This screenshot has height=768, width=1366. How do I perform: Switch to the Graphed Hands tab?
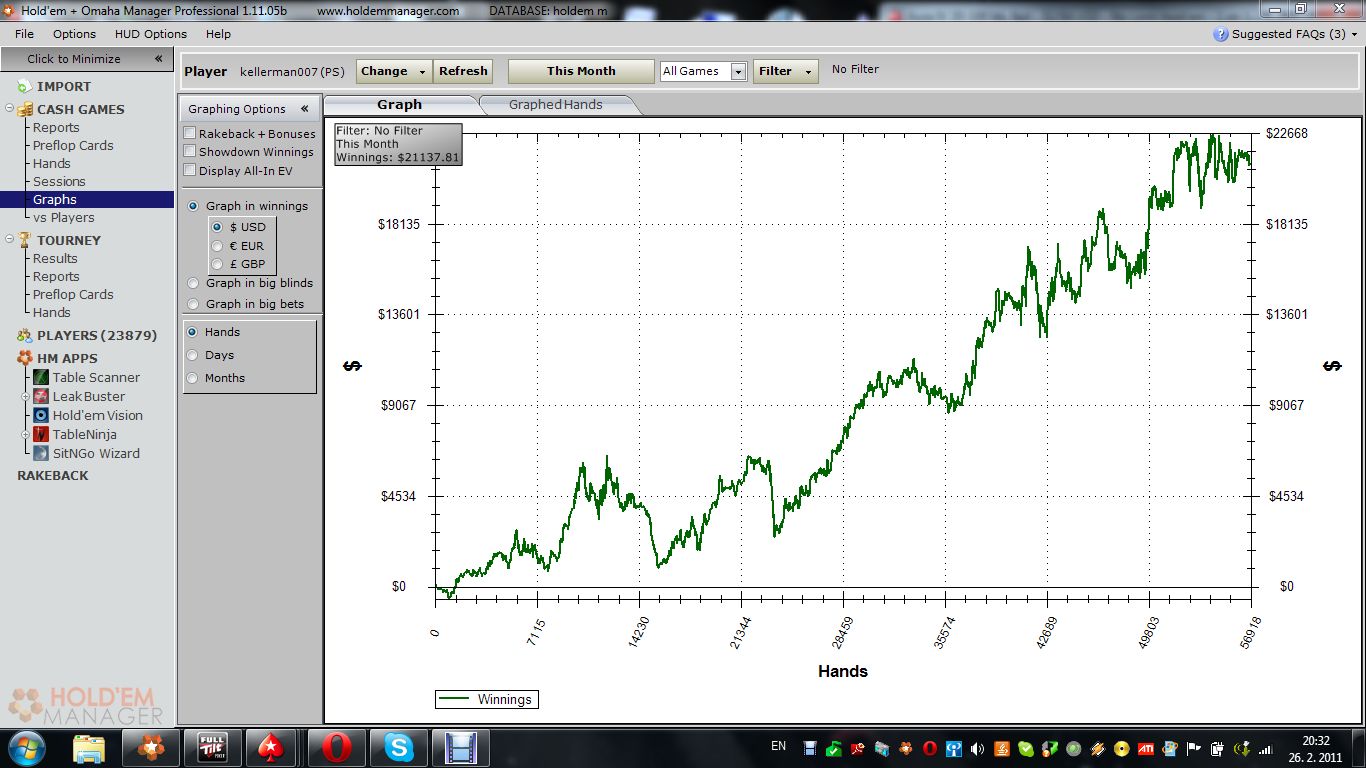pyautogui.click(x=555, y=104)
